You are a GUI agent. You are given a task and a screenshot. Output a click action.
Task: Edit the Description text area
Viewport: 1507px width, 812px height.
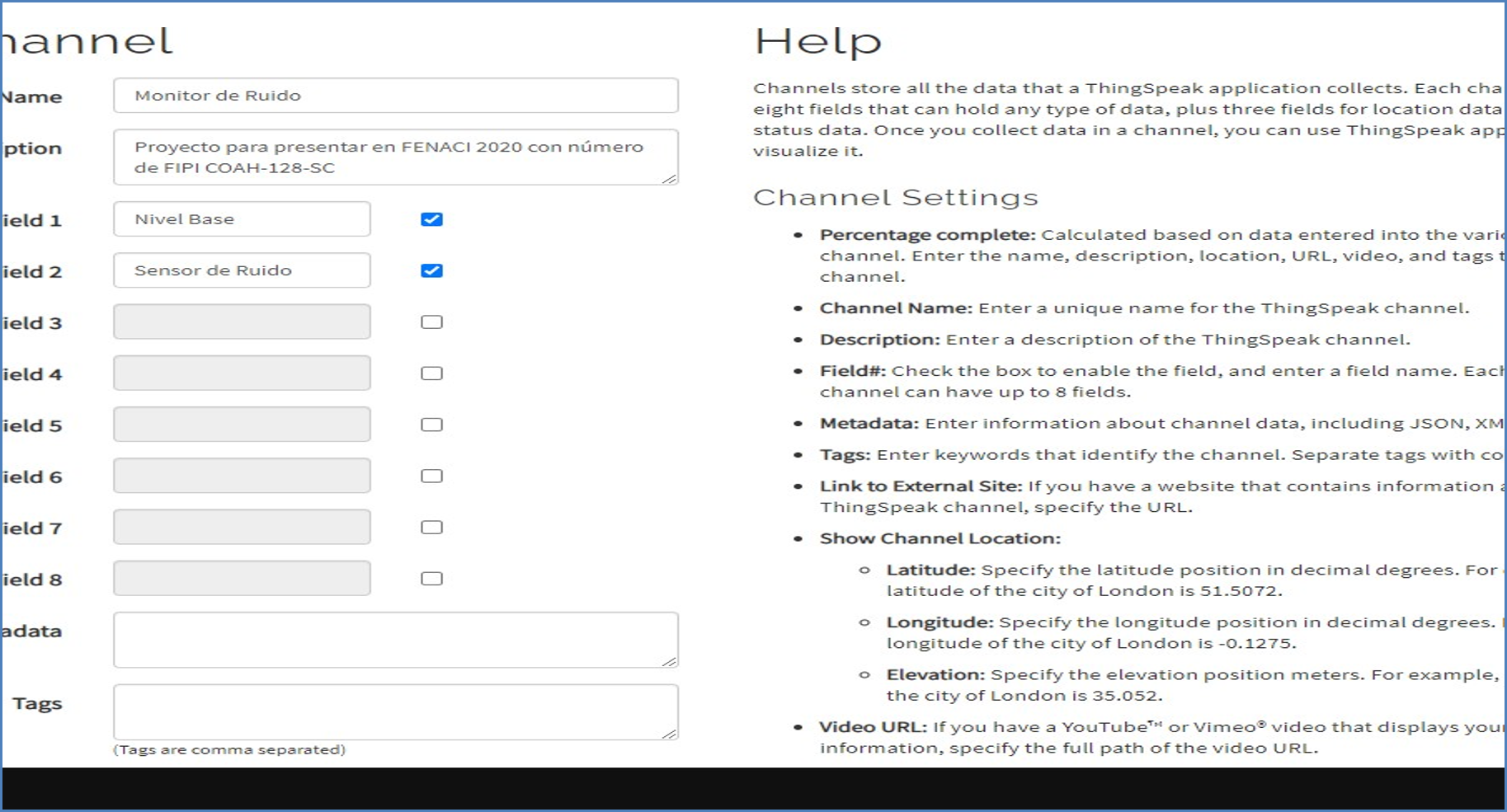pos(396,157)
